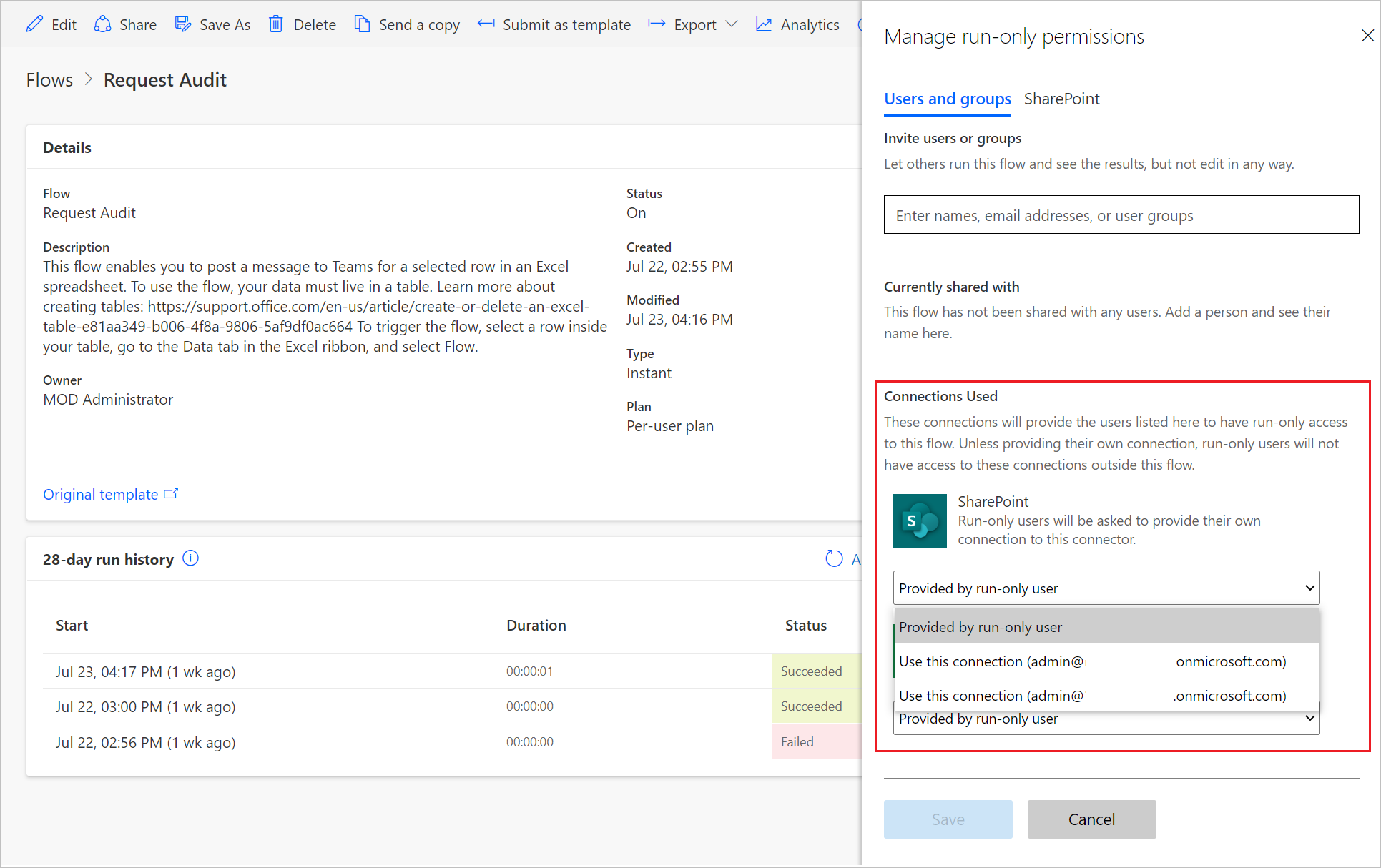Viewport: 1381px width, 868px height.
Task: Select the Users and groups tab
Action: [x=947, y=98]
